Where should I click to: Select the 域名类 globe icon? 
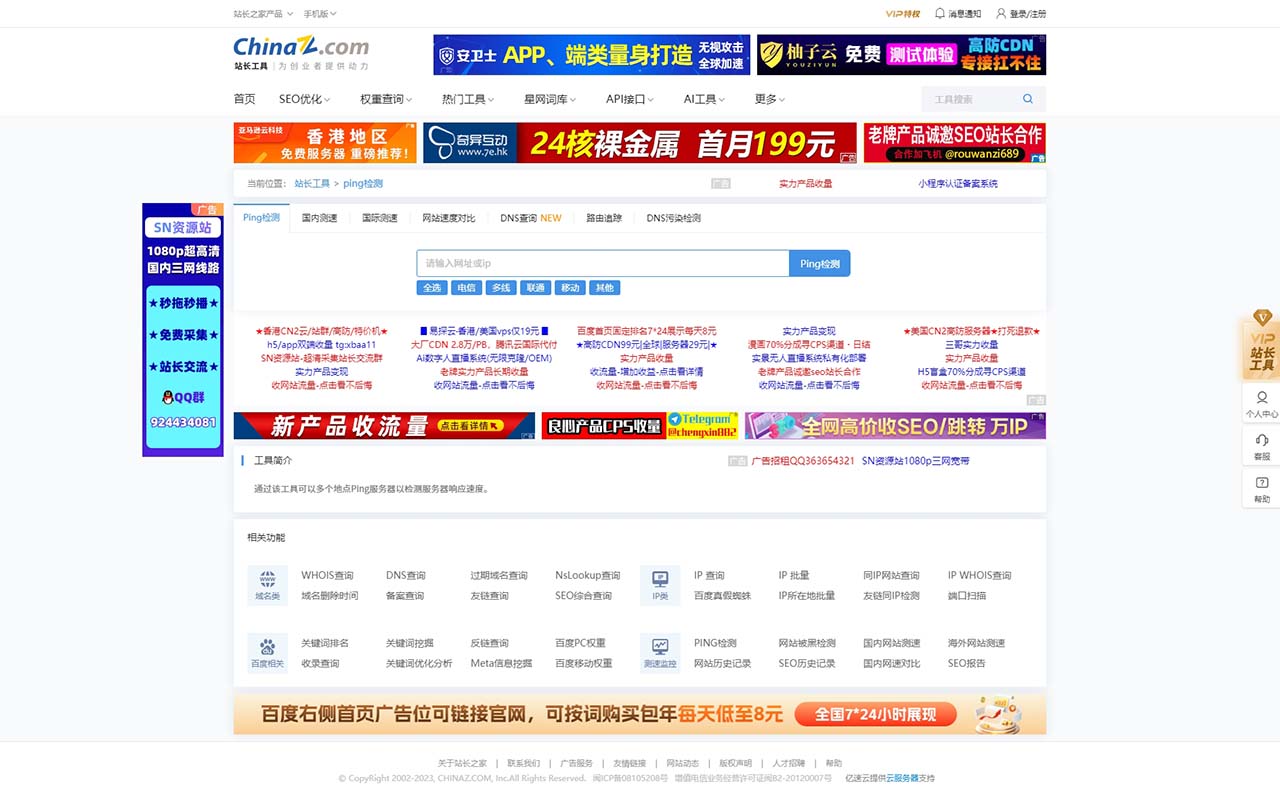point(267,585)
